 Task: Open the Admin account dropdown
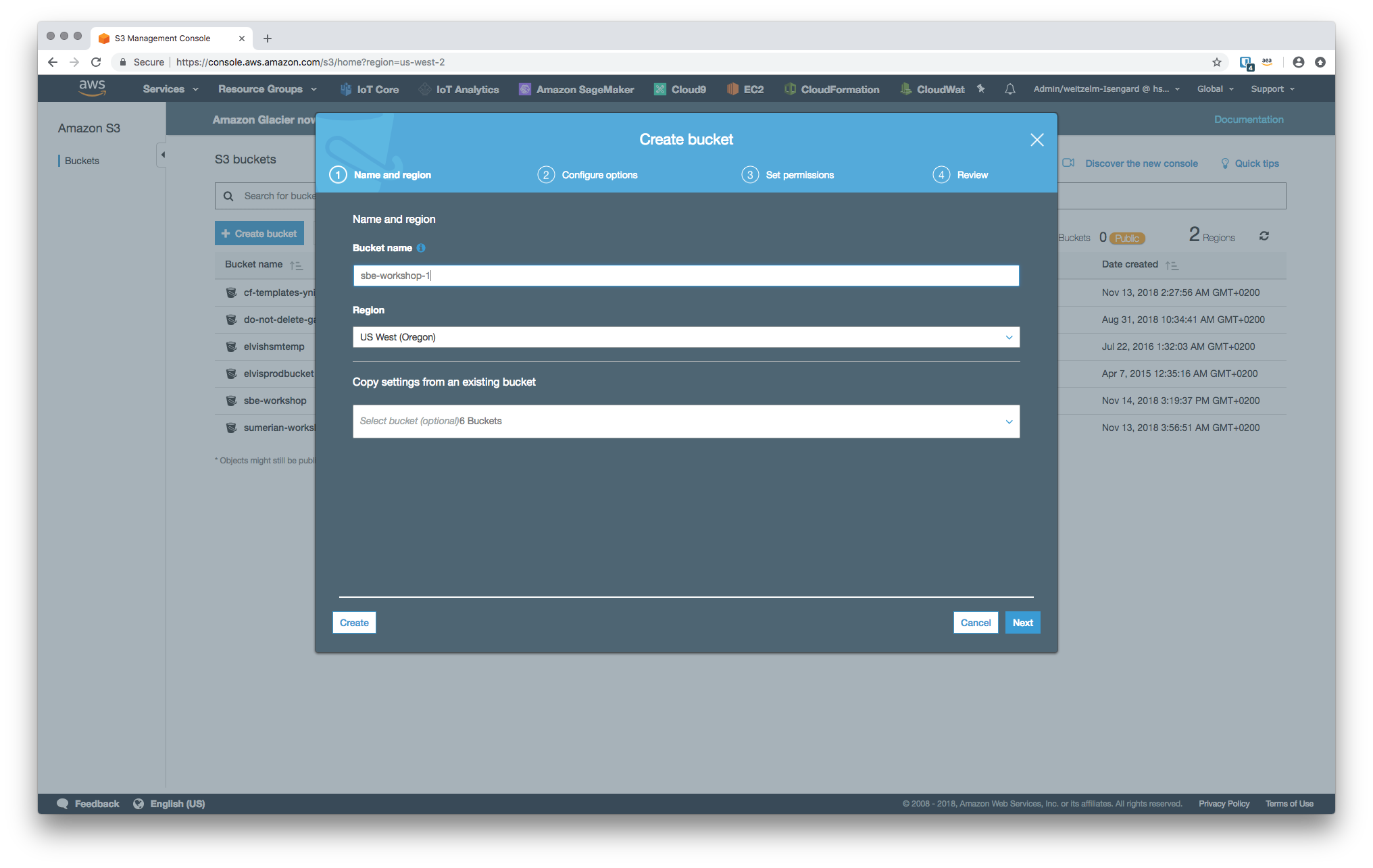pos(1106,89)
